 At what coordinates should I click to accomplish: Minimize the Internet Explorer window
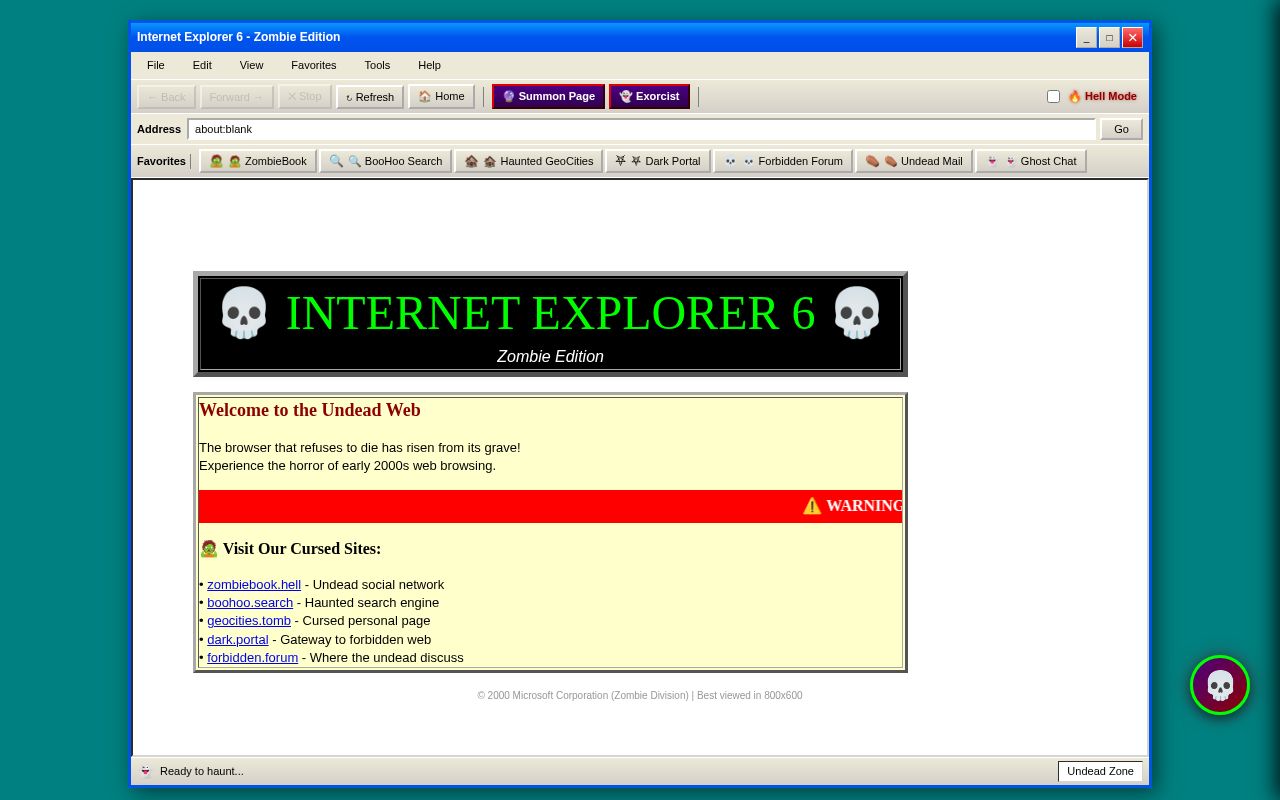tap(1086, 38)
